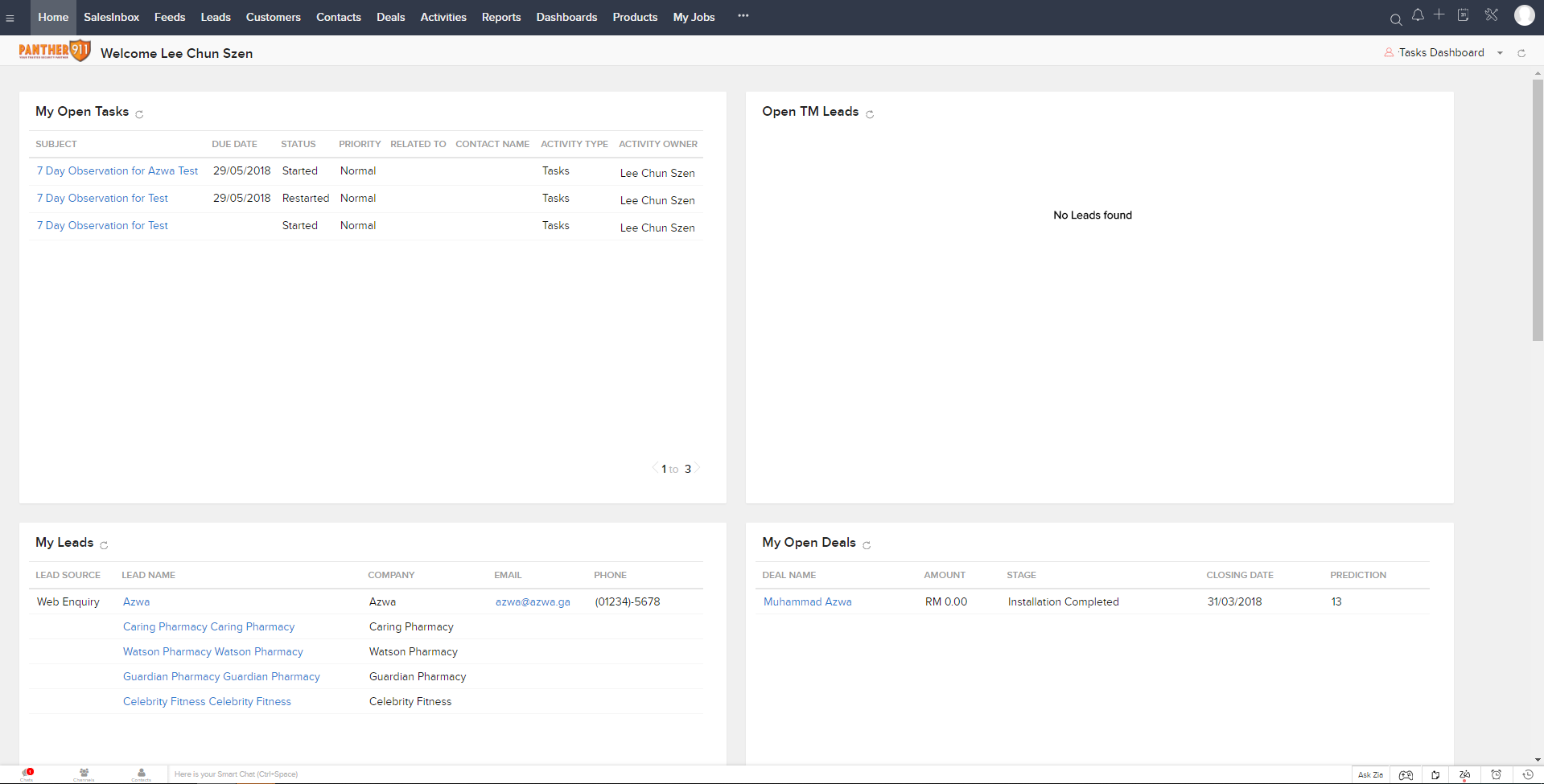Expand the Tasks Dashboard dropdown
This screenshot has height=784, width=1544.
[x=1500, y=53]
